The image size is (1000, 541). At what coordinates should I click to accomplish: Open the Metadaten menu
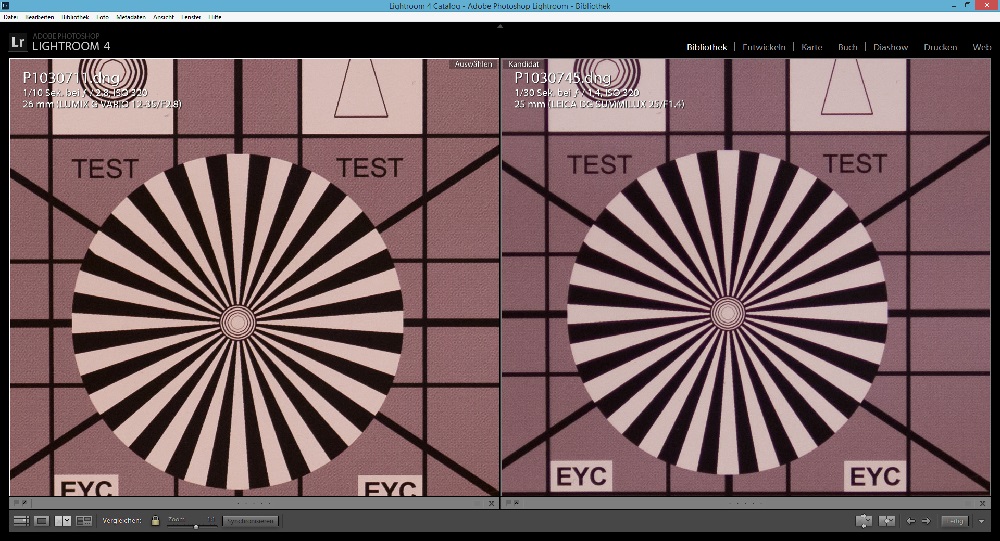point(131,17)
